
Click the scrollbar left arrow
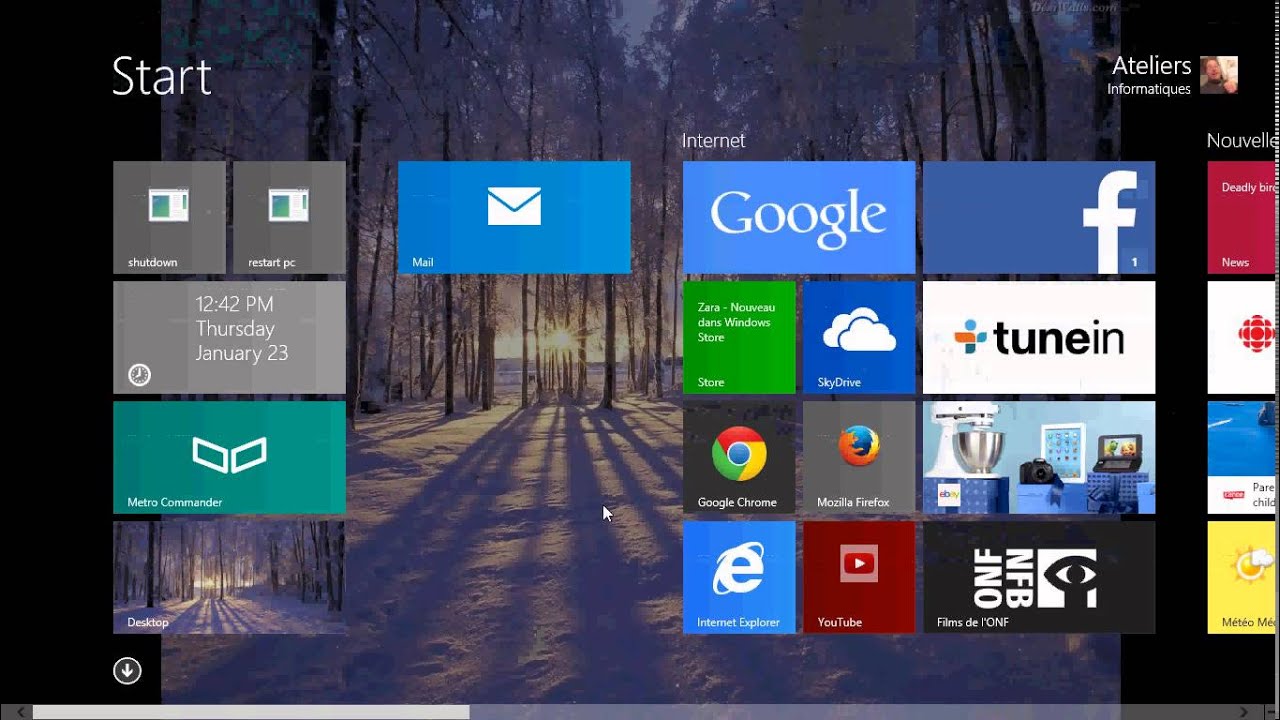pyautogui.click(x=21, y=712)
